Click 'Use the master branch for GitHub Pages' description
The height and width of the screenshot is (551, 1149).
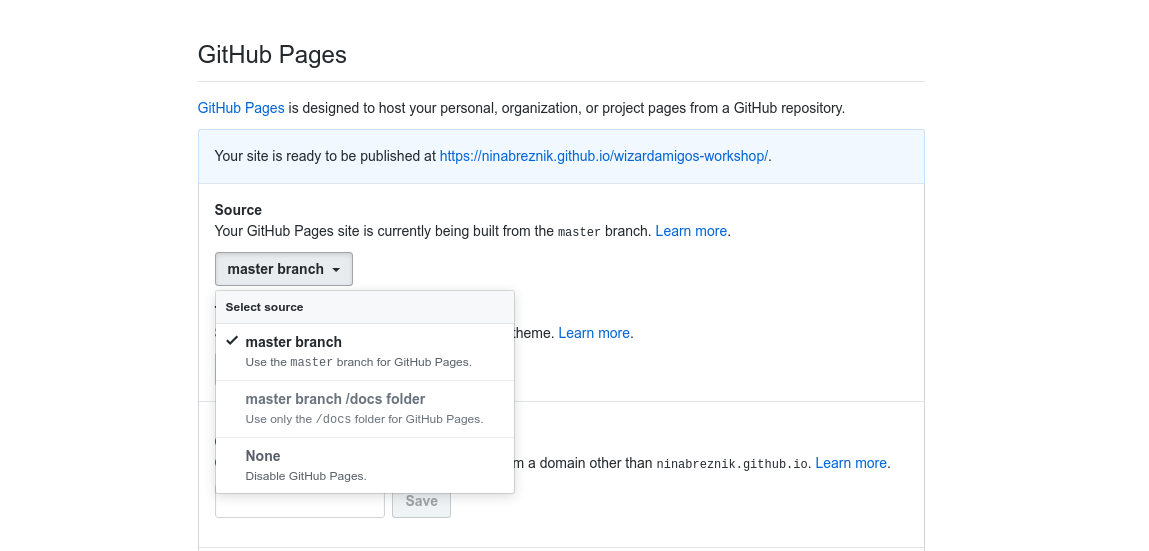pyautogui.click(x=358, y=362)
